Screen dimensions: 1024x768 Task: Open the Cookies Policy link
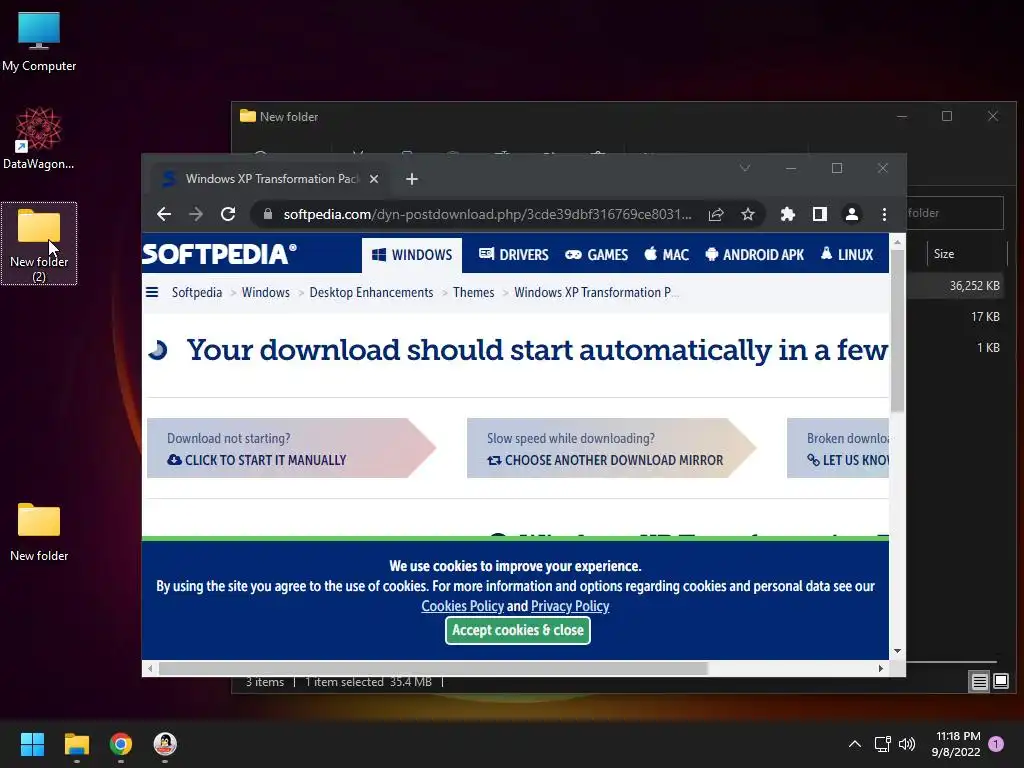click(462, 606)
